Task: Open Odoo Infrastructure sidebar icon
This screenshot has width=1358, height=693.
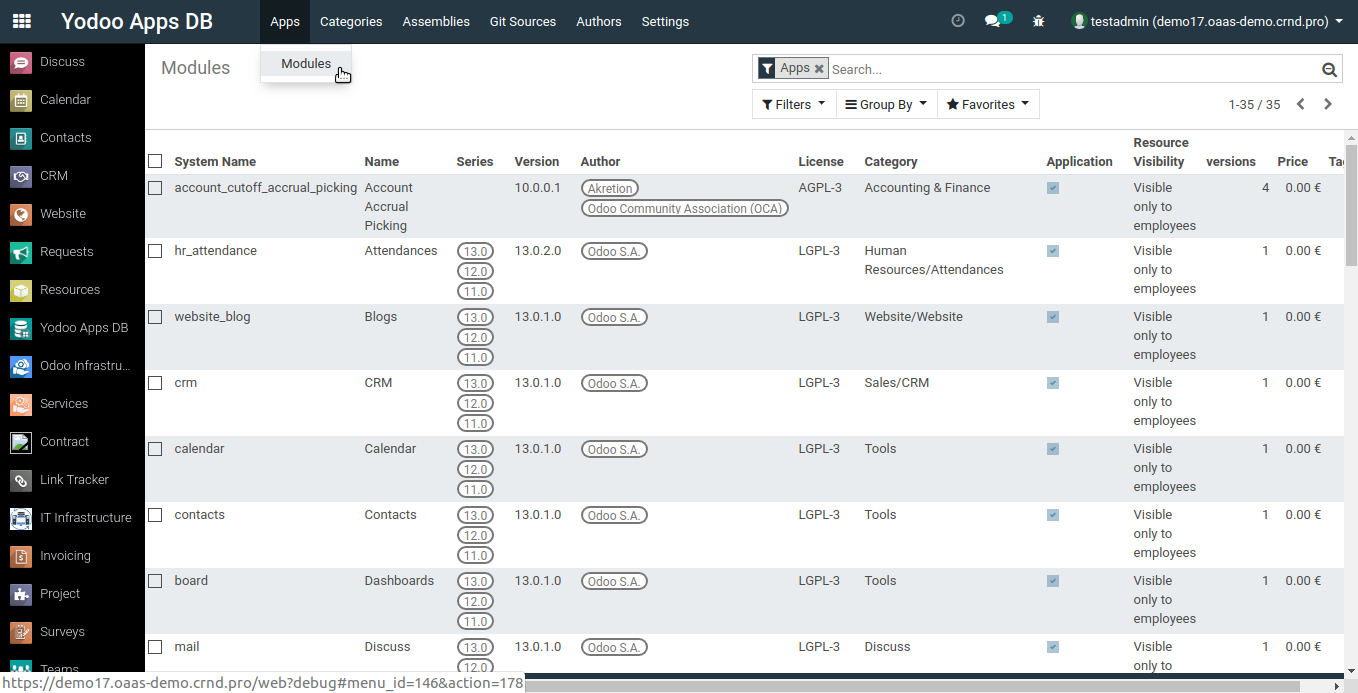Action: [x=21, y=366]
